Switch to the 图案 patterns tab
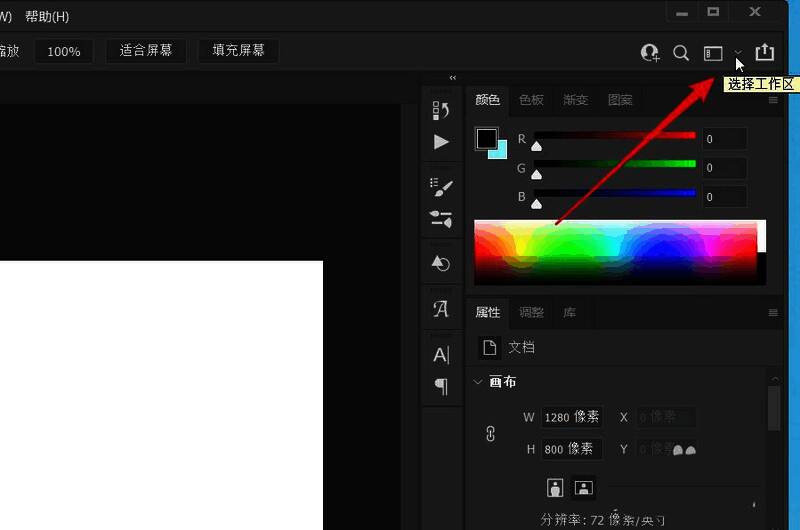 (x=620, y=100)
